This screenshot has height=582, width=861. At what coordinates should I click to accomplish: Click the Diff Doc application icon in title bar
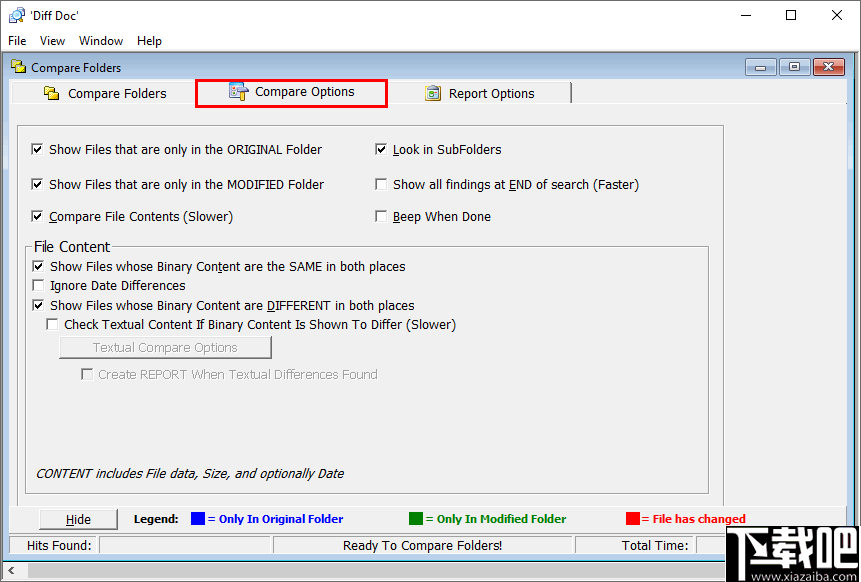click(x=16, y=15)
